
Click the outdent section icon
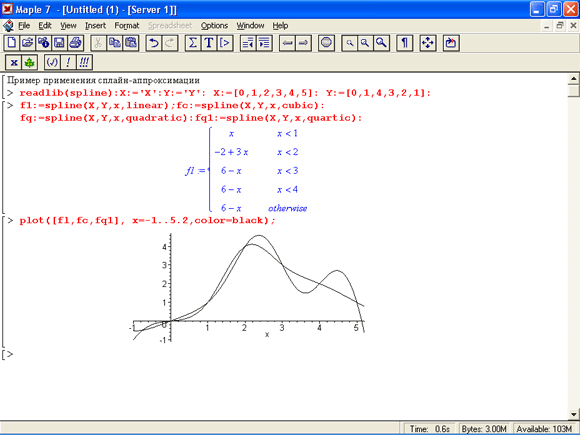click(x=247, y=43)
